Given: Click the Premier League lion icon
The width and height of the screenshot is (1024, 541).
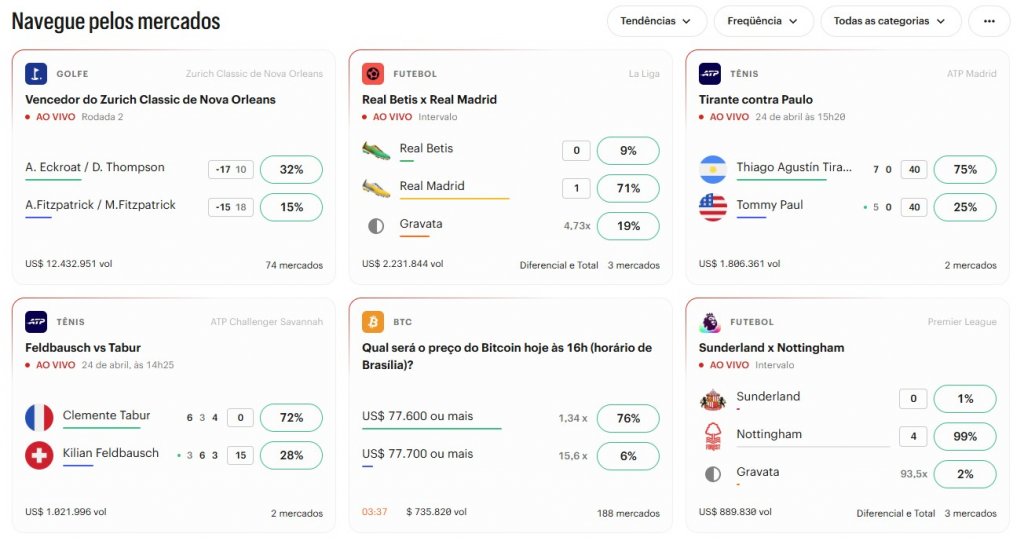Looking at the screenshot, I should (x=710, y=322).
